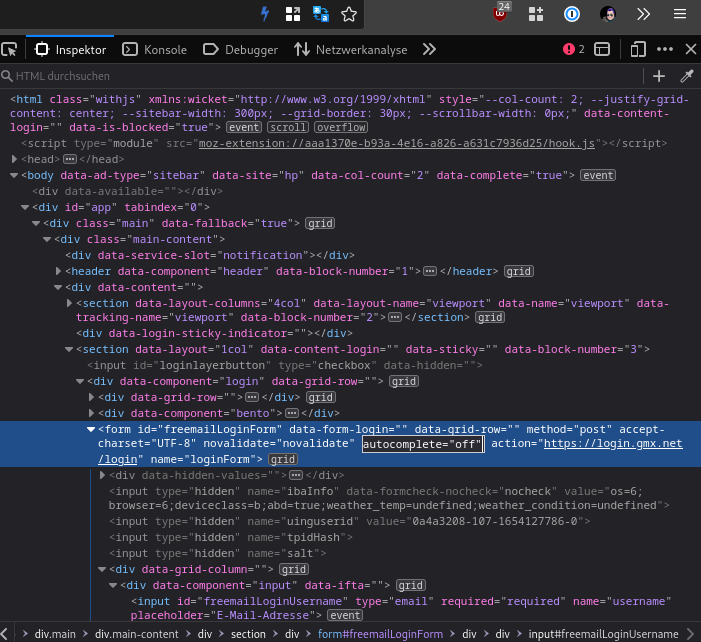Activate the element picker tool
This screenshot has height=642, width=701.
9,49
